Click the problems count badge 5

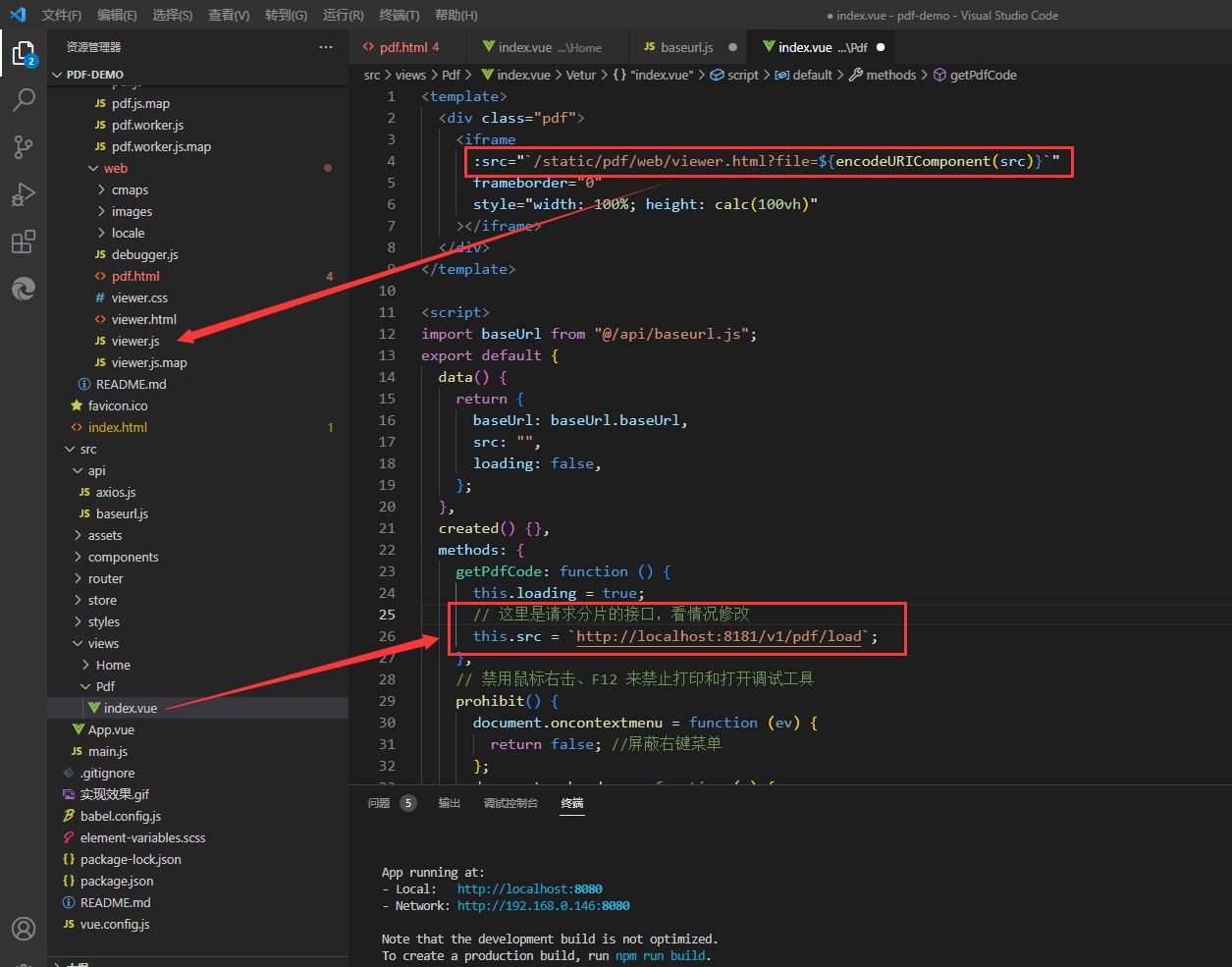pyautogui.click(x=408, y=803)
